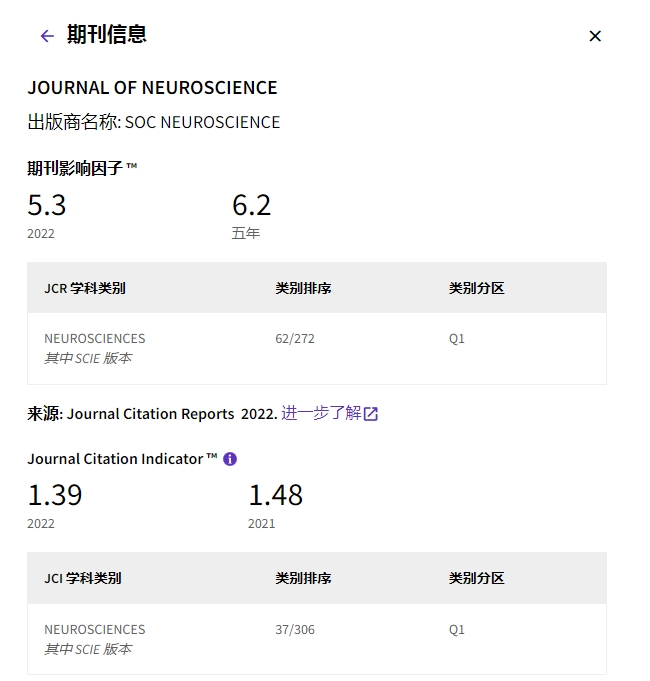650x681 pixels.
Task: Click 其中 SCIE 版本 in JCI table
Action: tap(88, 649)
